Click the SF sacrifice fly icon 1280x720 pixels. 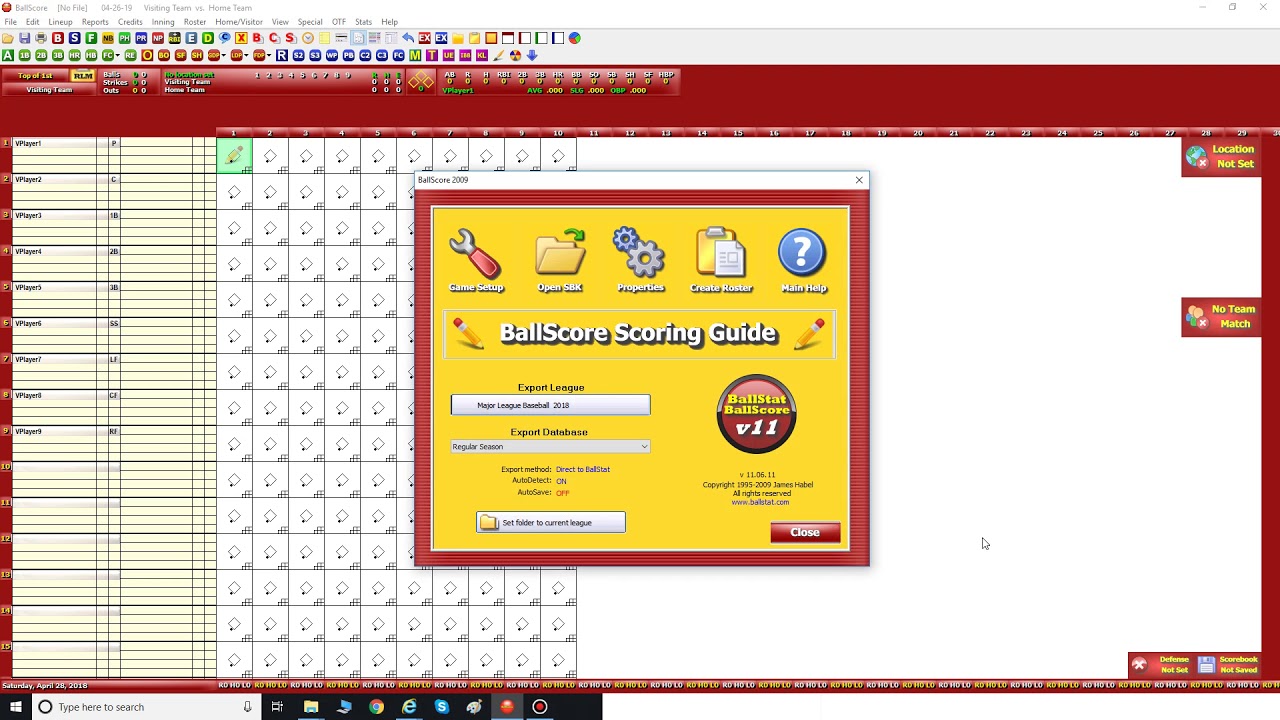[x=180, y=55]
